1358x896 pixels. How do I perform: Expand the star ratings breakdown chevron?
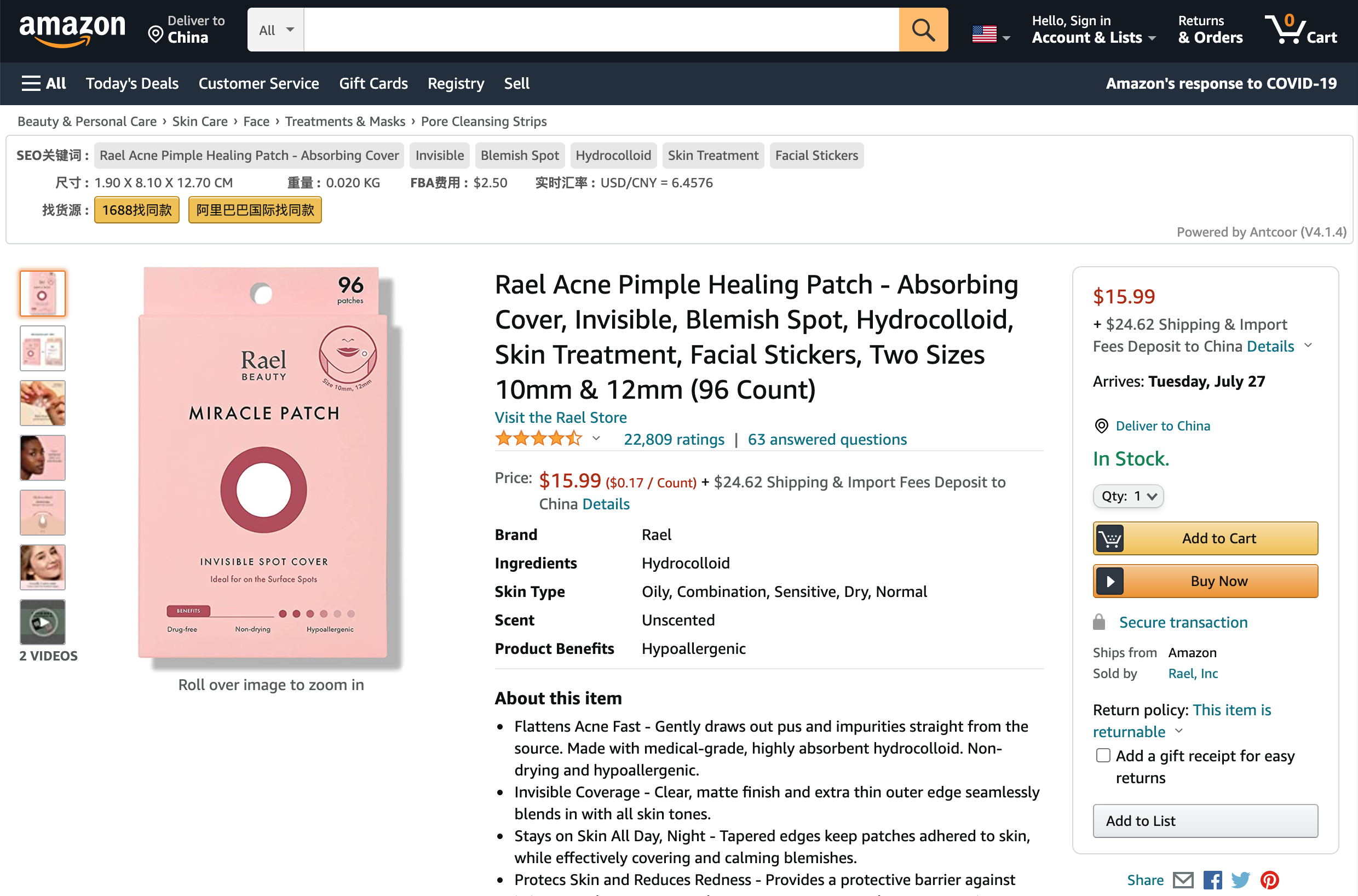click(x=596, y=439)
